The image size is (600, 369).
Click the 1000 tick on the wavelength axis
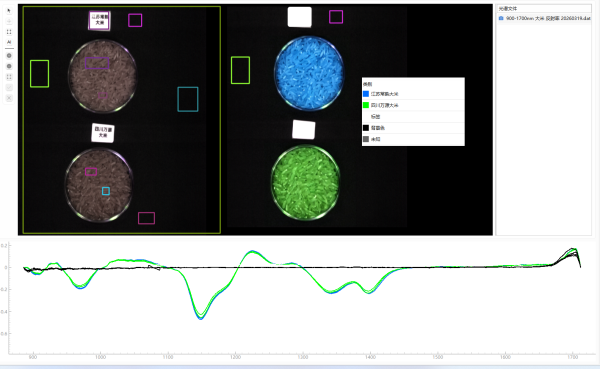[101, 357]
